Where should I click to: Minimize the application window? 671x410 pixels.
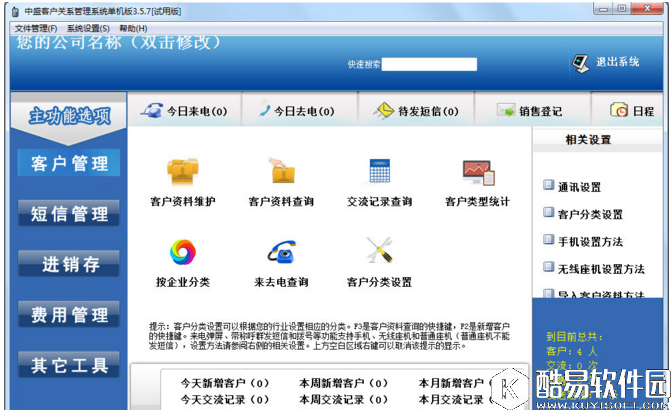(x=603, y=9)
